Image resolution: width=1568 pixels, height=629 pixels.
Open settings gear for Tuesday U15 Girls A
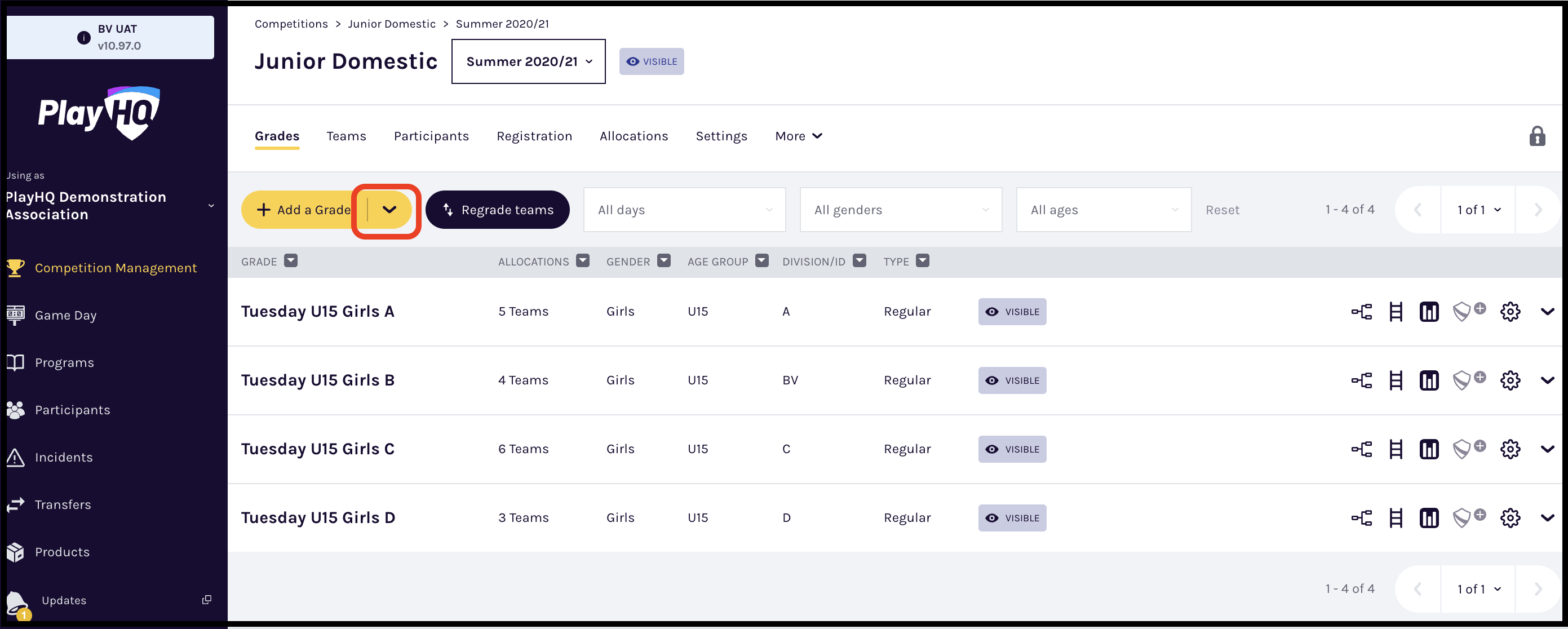pyautogui.click(x=1510, y=312)
